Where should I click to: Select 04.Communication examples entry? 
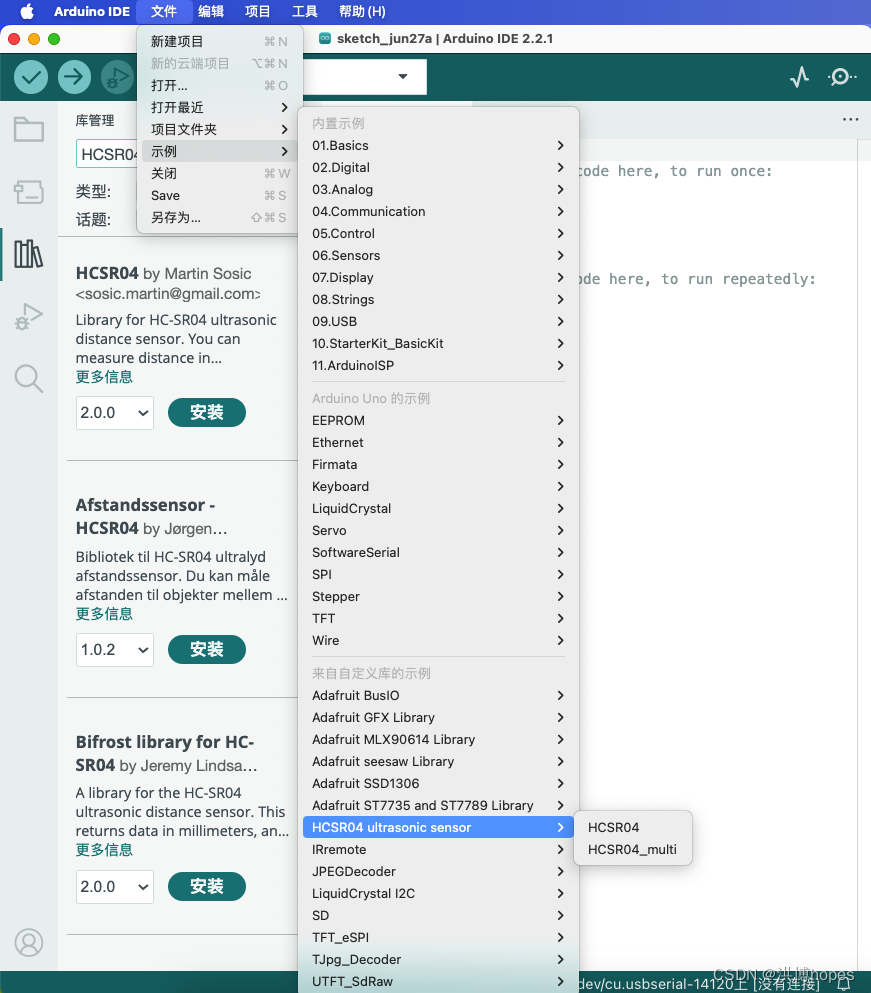[438, 212]
